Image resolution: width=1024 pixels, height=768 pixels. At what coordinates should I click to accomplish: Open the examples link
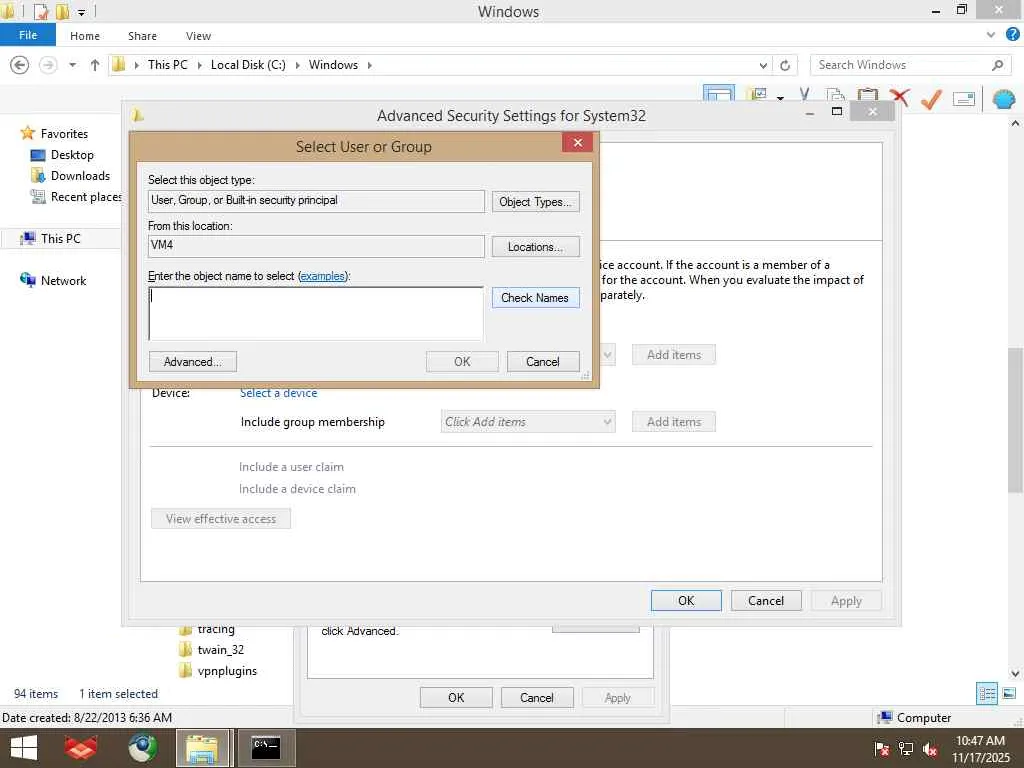pyautogui.click(x=323, y=276)
